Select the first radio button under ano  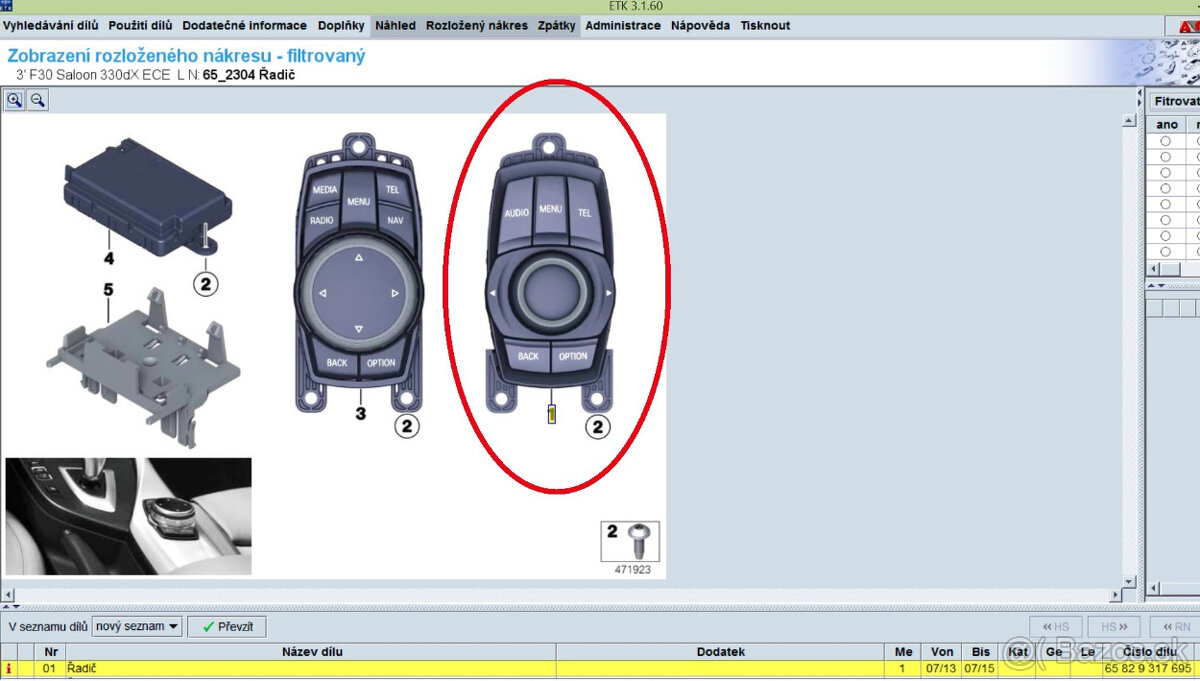click(x=1165, y=141)
